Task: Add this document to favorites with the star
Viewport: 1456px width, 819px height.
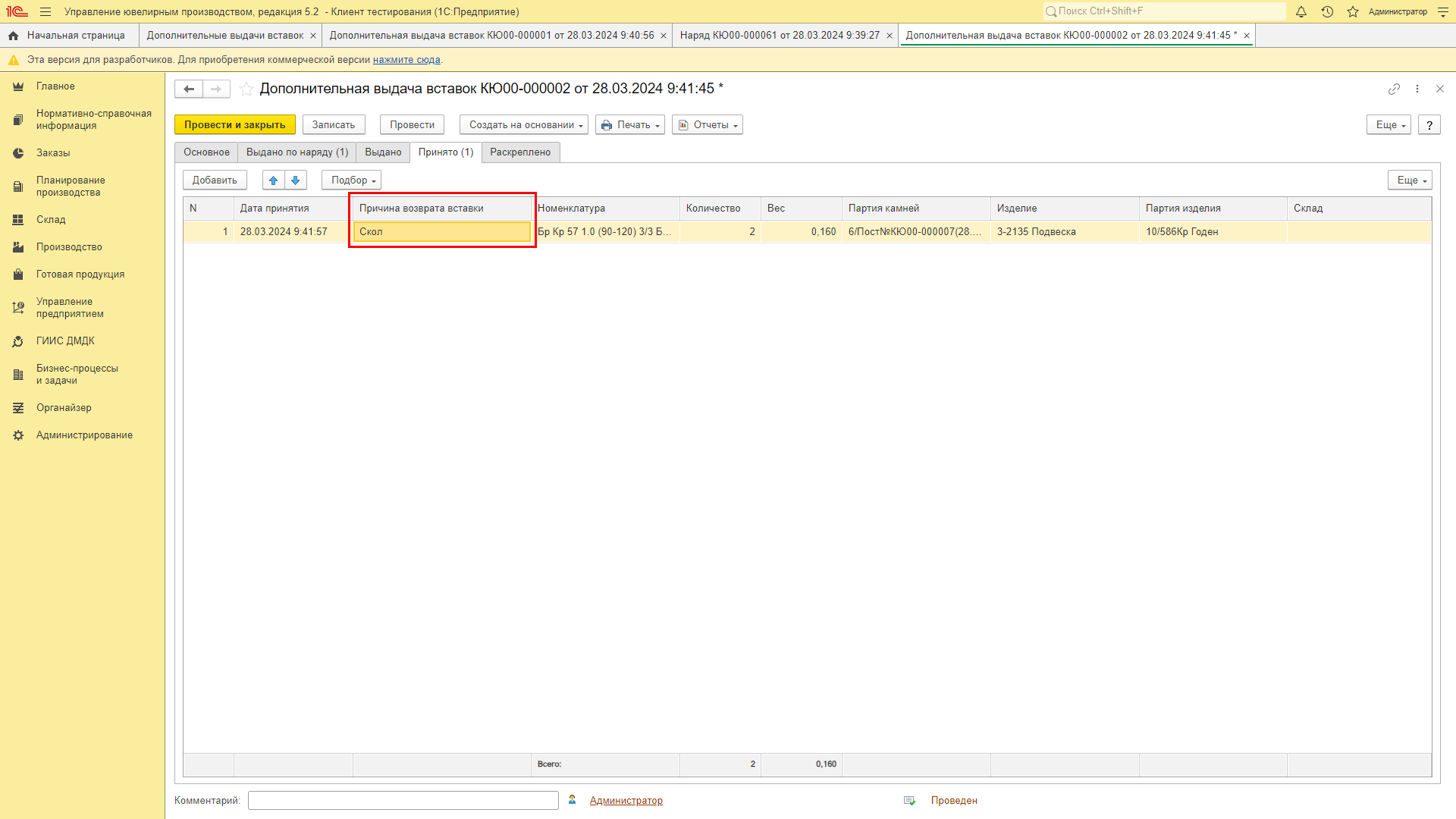Action: 246,89
